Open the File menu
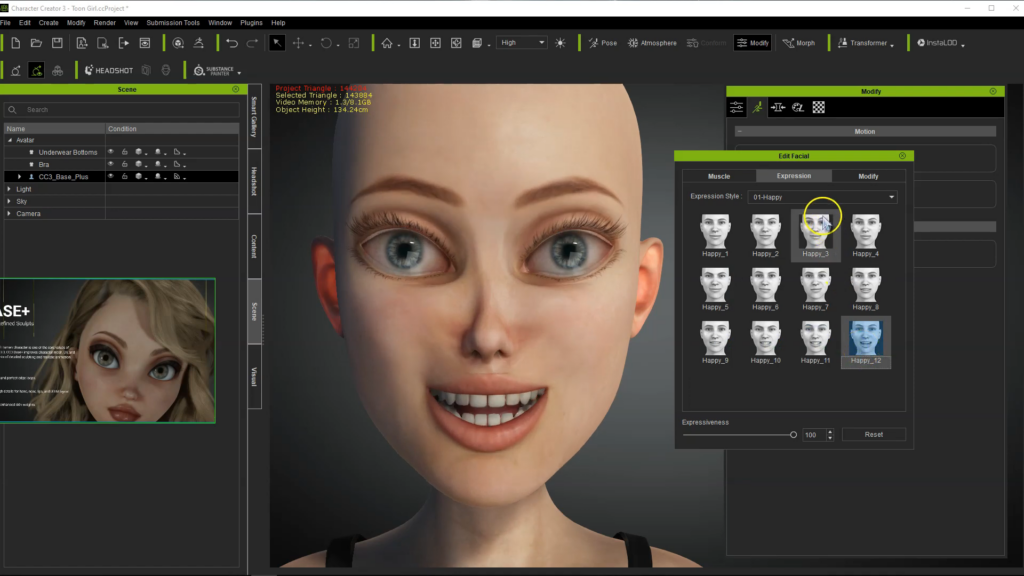Image resolution: width=1024 pixels, height=576 pixels. (5, 22)
